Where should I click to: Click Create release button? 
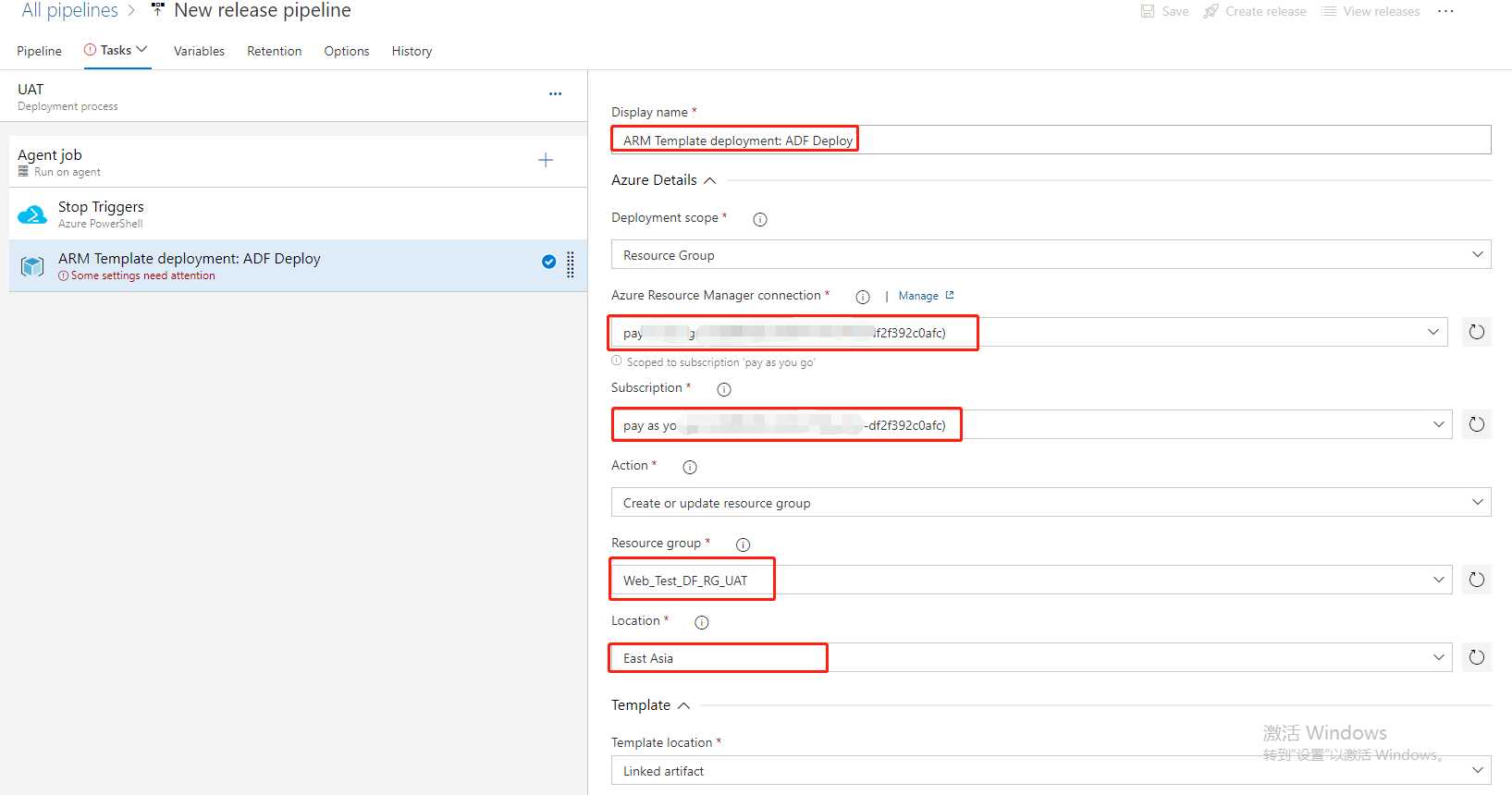[x=1255, y=11]
